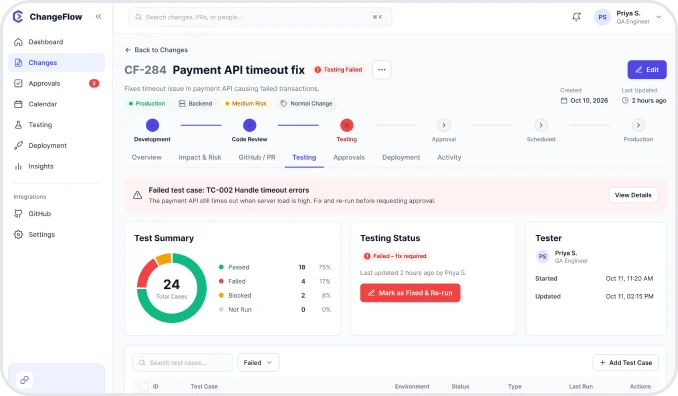This screenshot has width=678, height=396.
Task: Click the calendar icon beside Oct 10, 2026
Action: click(x=564, y=100)
